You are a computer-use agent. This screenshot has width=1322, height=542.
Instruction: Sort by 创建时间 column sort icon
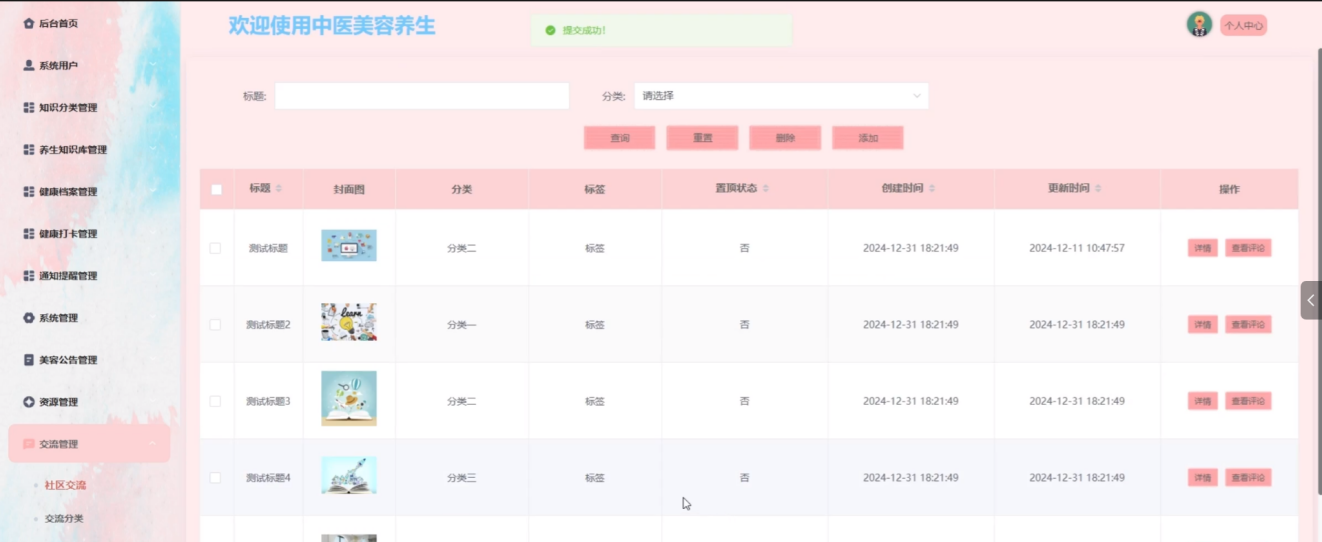click(932, 189)
